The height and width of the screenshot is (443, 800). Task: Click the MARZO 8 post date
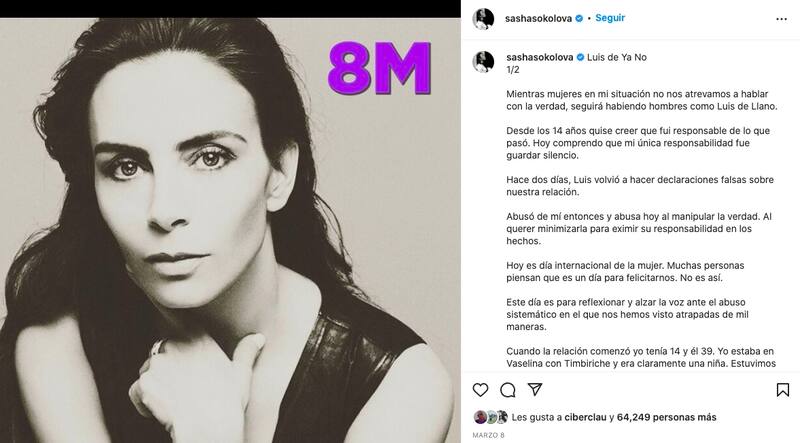click(488, 435)
